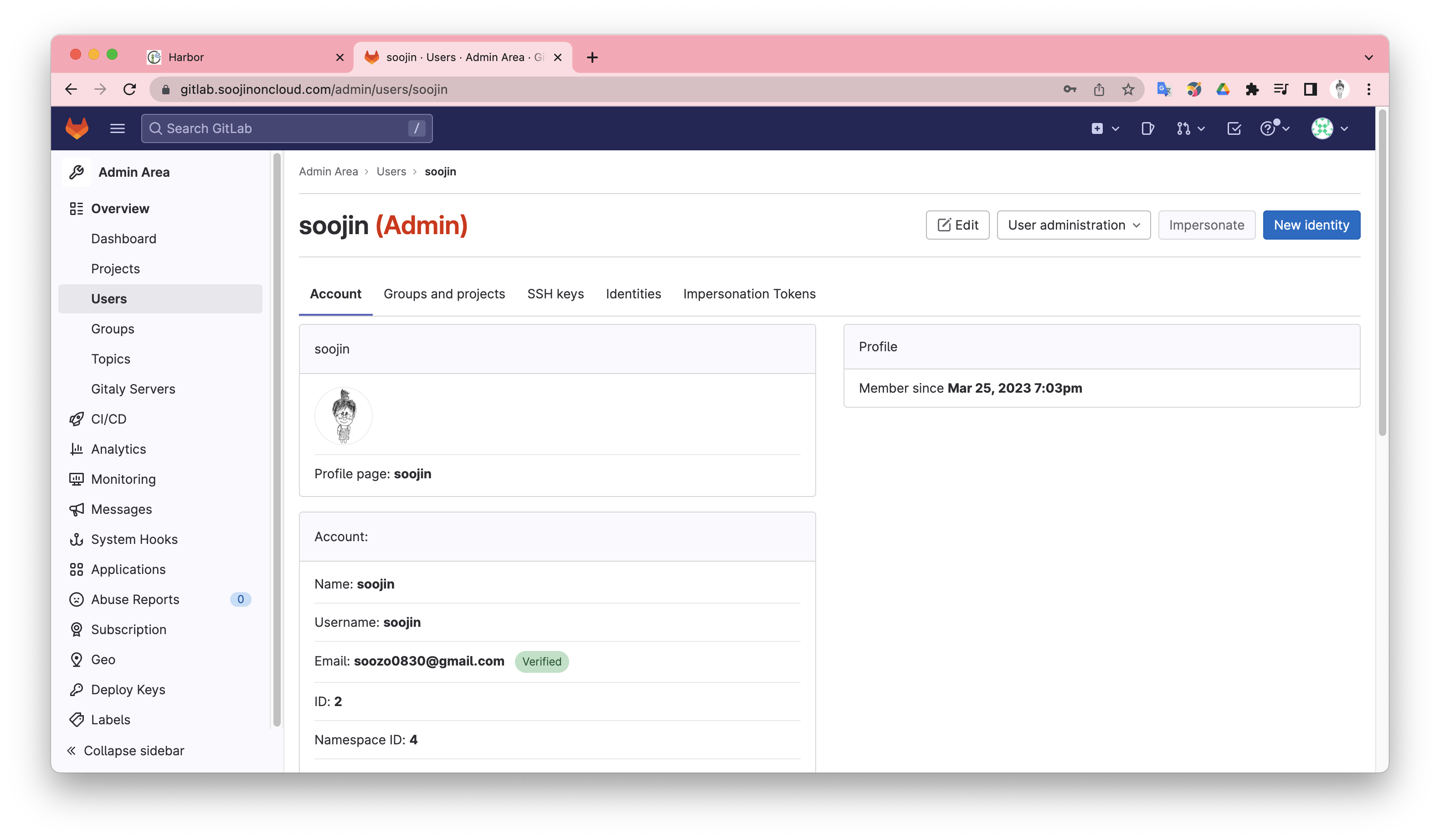The height and width of the screenshot is (840, 1440).
Task: Click the bookmark star in address bar
Action: coord(1127,90)
